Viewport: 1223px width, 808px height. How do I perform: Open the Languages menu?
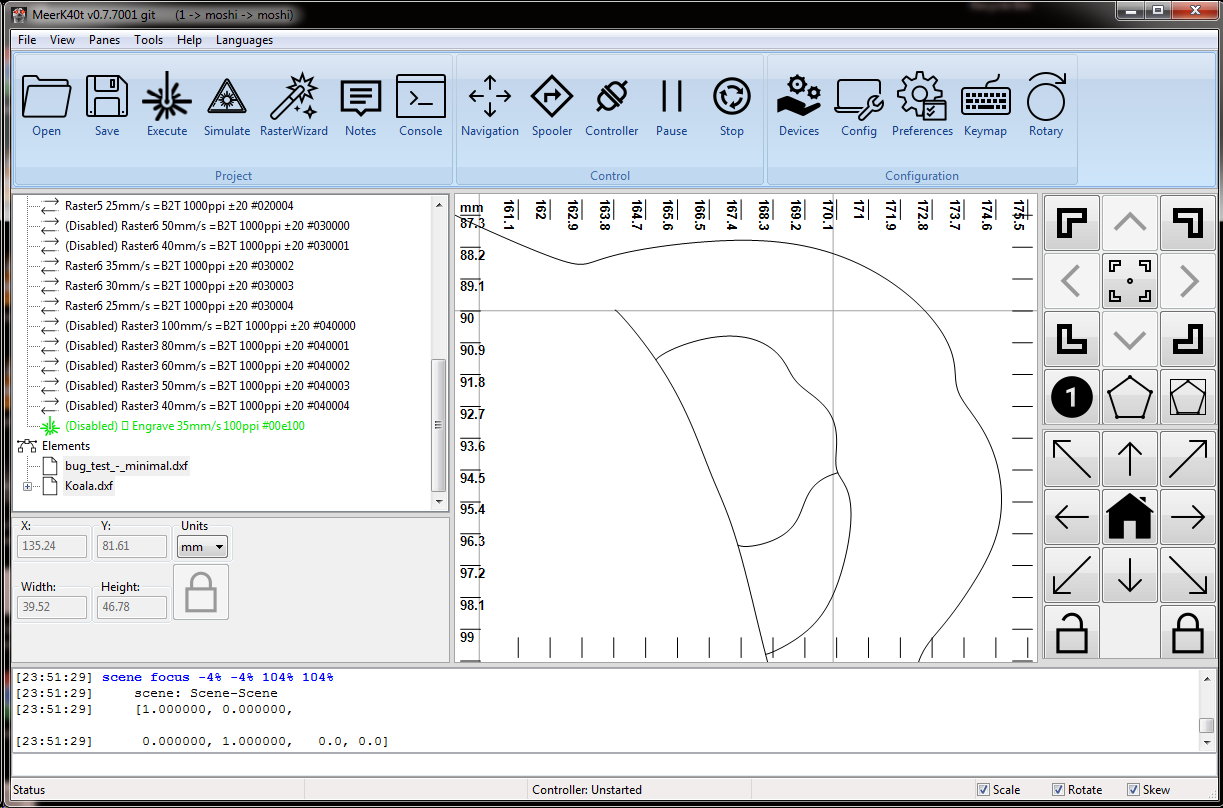(x=244, y=40)
